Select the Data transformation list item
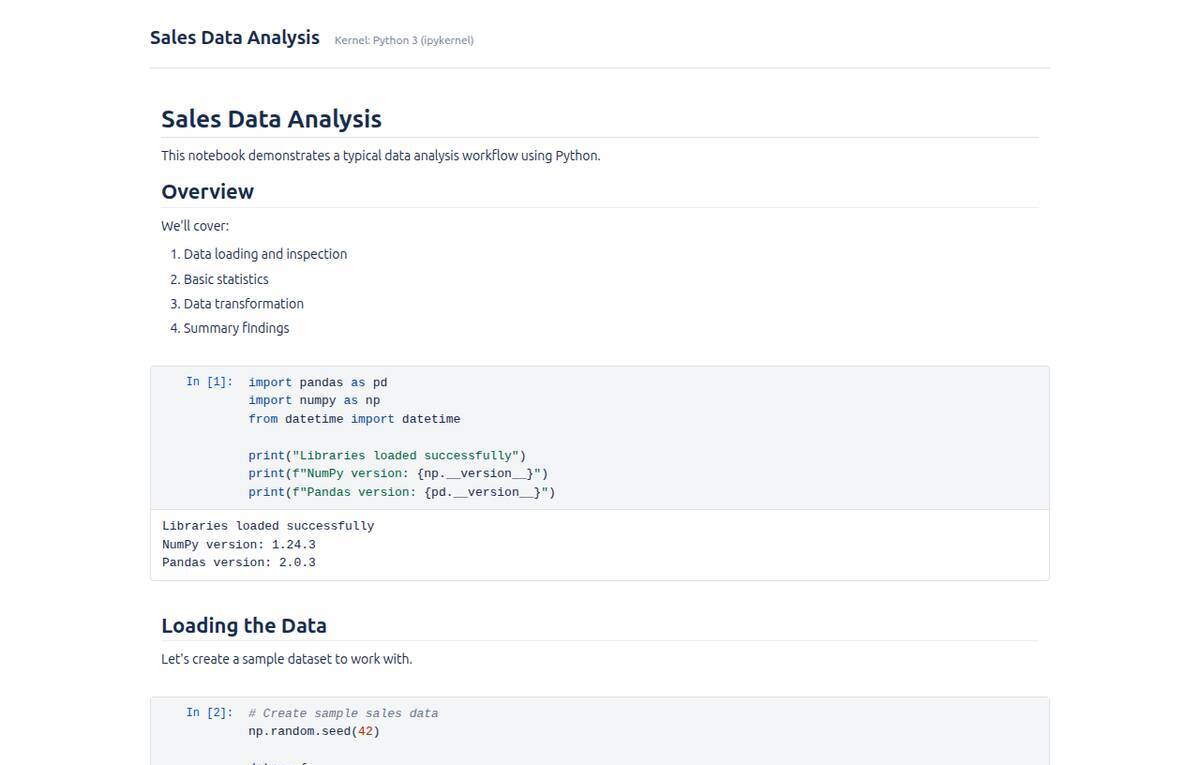Image resolution: width=1200 pixels, height=765 pixels. [x=243, y=303]
